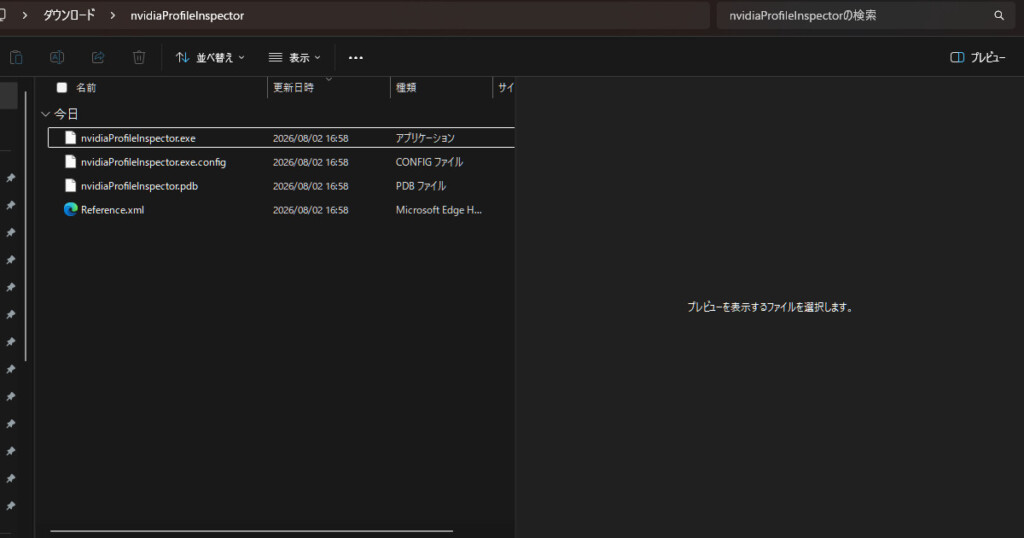Viewport: 1024px width, 538px height.
Task: Click the PDB ファイル type cell
Action: click(421, 186)
